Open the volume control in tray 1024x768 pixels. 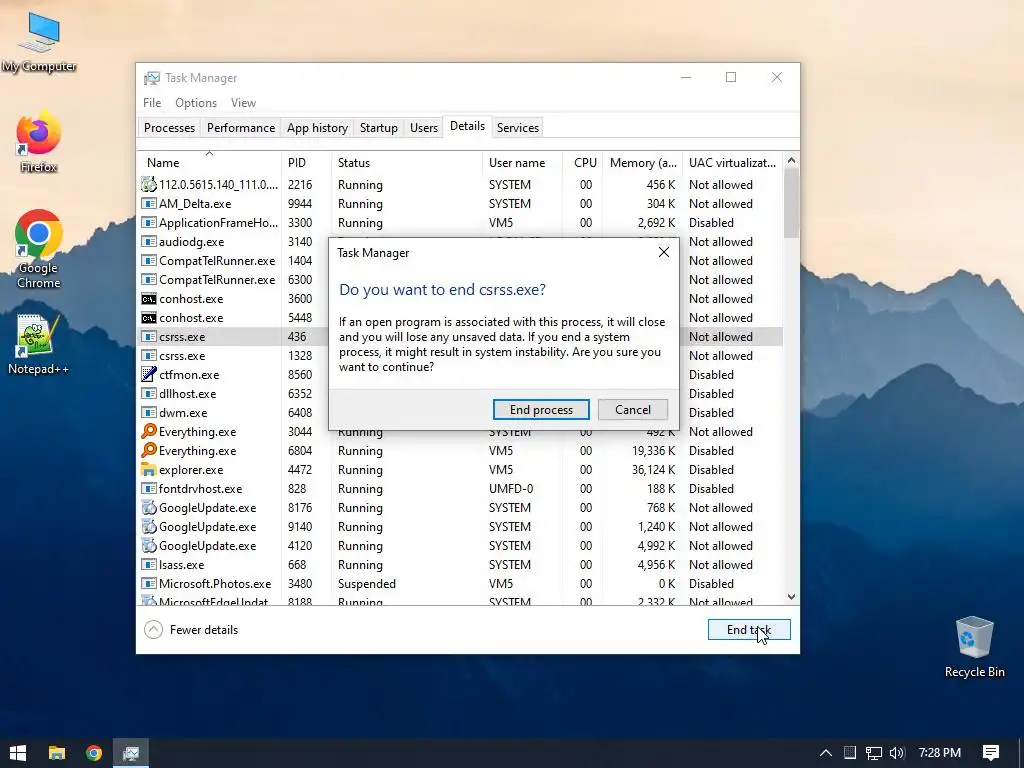click(897, 753)
